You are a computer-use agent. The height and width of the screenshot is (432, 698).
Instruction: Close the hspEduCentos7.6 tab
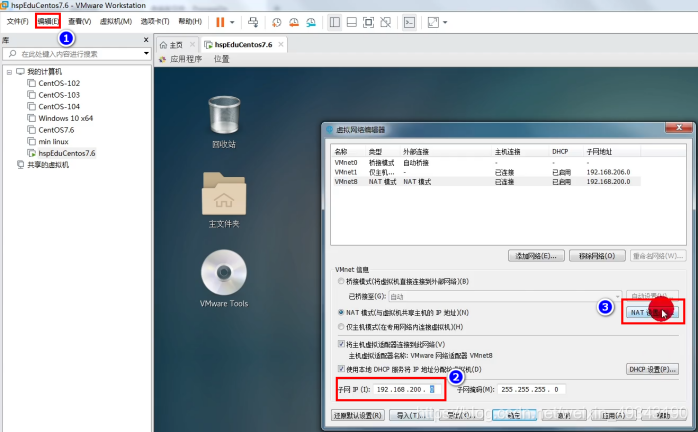pyautogui.click(x=281, y=45)
